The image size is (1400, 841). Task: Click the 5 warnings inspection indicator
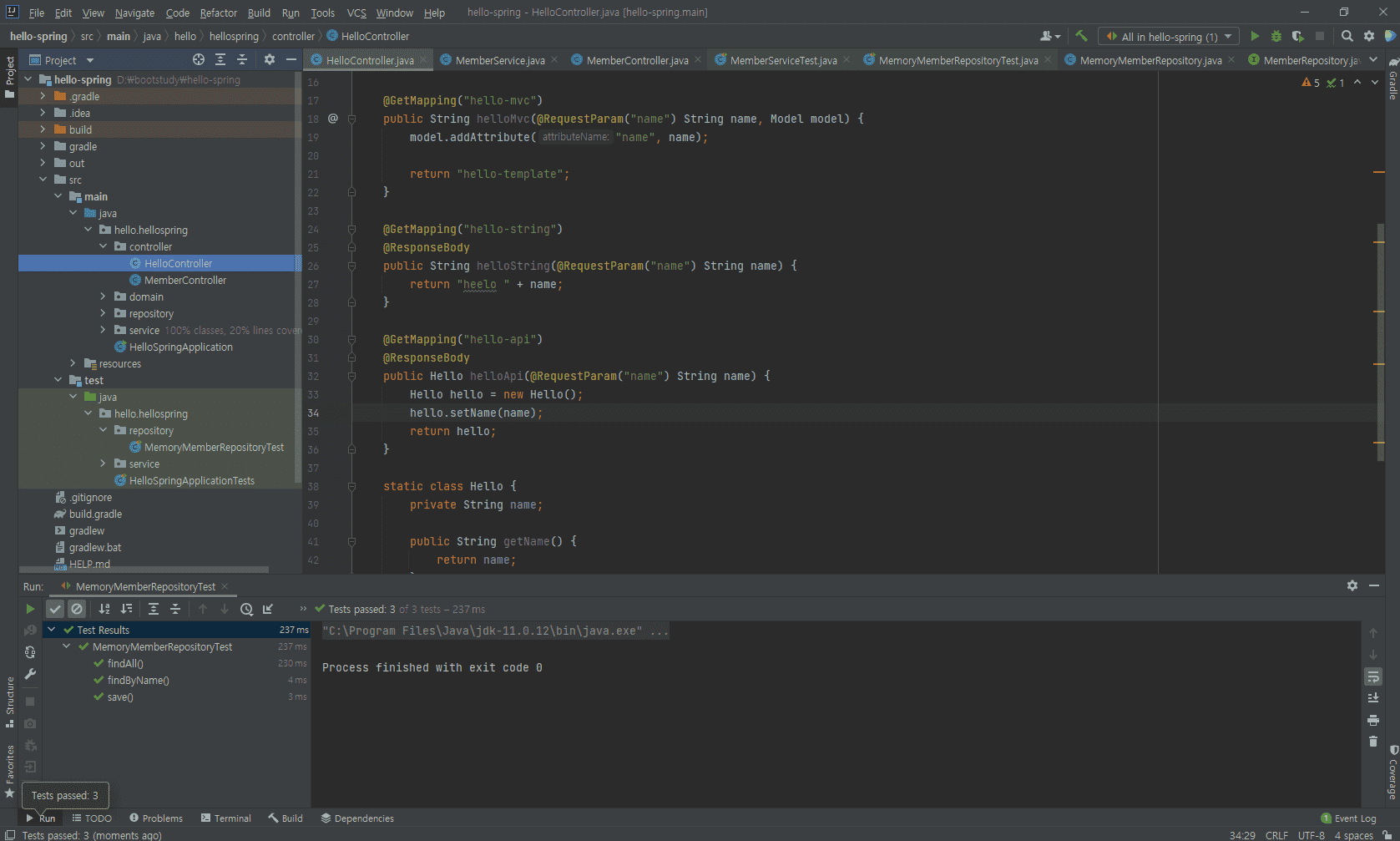(x=1311, y=83)
